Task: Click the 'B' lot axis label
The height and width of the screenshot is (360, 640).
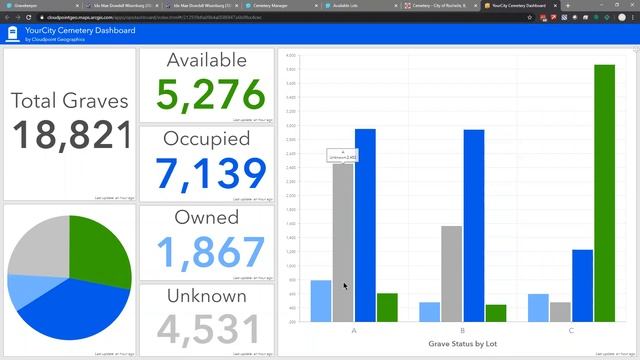Action: (x=462, y=331)
